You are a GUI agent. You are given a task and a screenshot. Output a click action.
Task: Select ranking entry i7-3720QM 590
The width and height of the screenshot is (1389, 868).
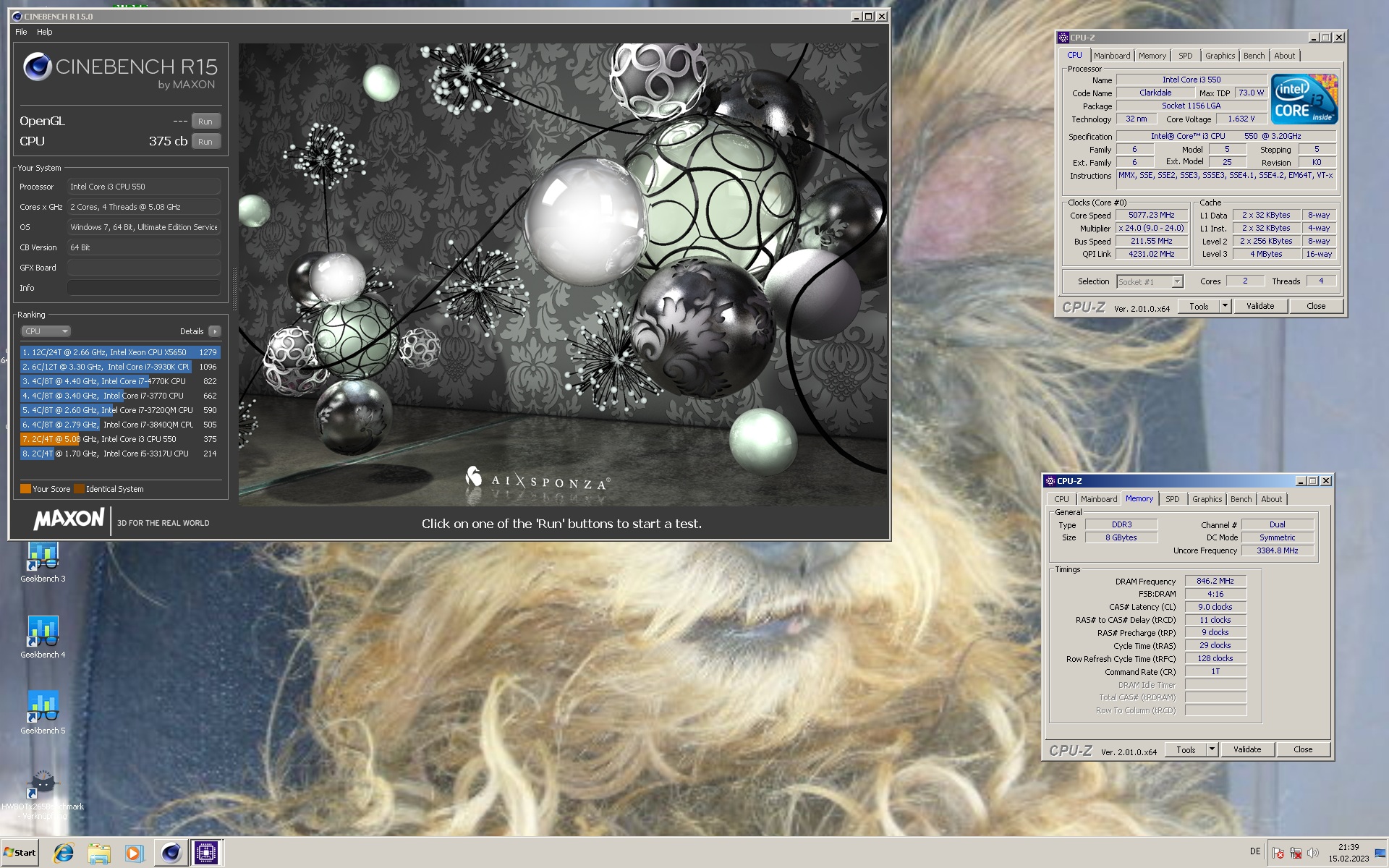click(x=120, y=410)
